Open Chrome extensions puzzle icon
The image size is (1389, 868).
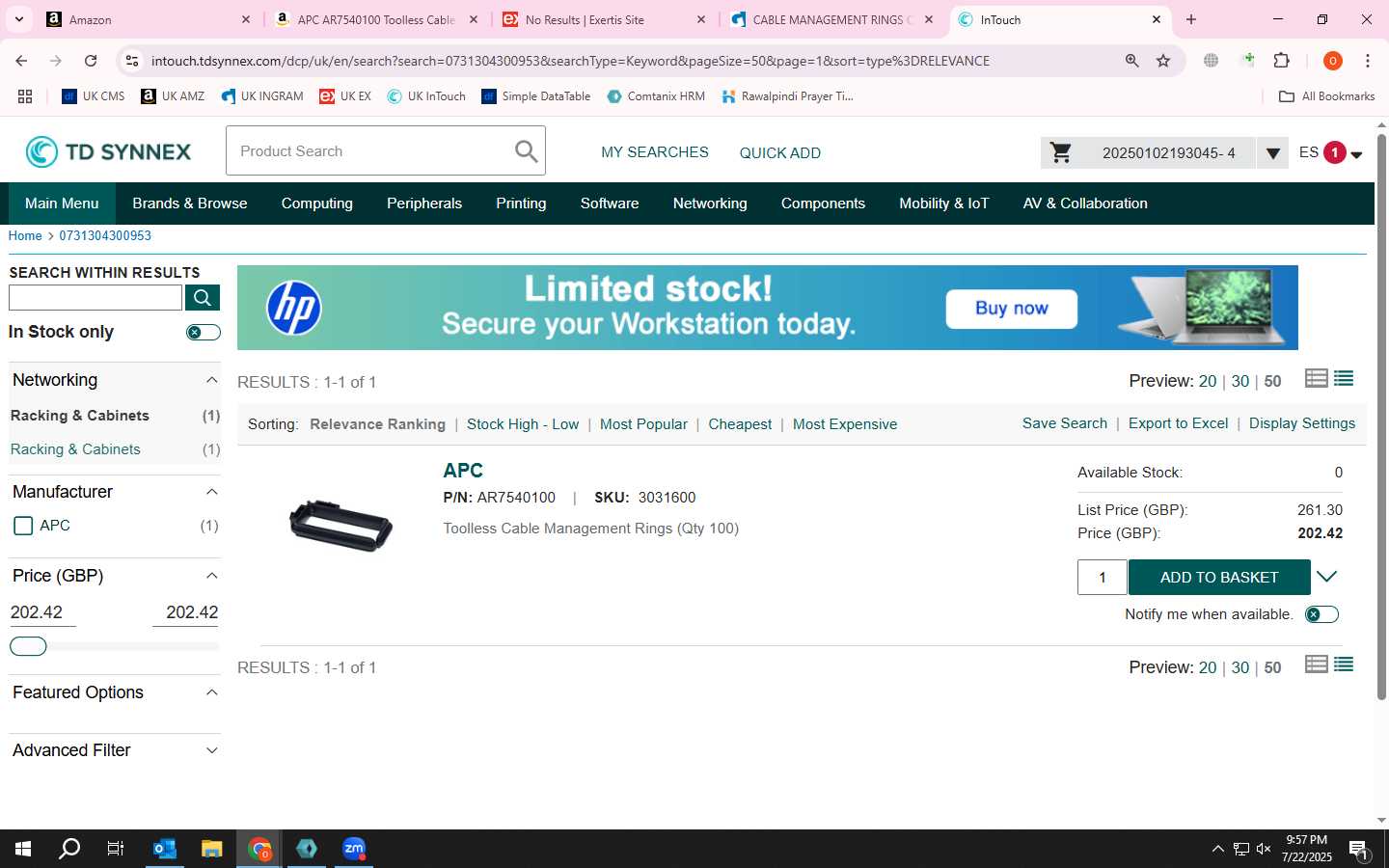(x=1282, y=61)
